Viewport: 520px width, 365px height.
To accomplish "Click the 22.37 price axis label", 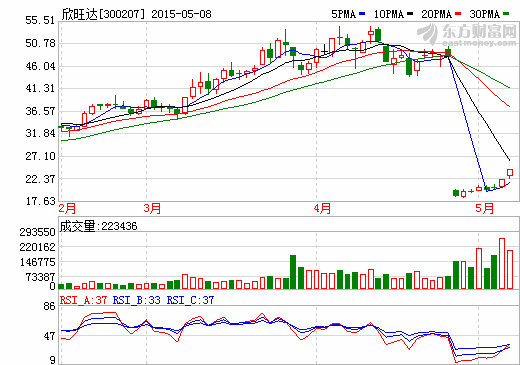I will click(x=40, y=179).
